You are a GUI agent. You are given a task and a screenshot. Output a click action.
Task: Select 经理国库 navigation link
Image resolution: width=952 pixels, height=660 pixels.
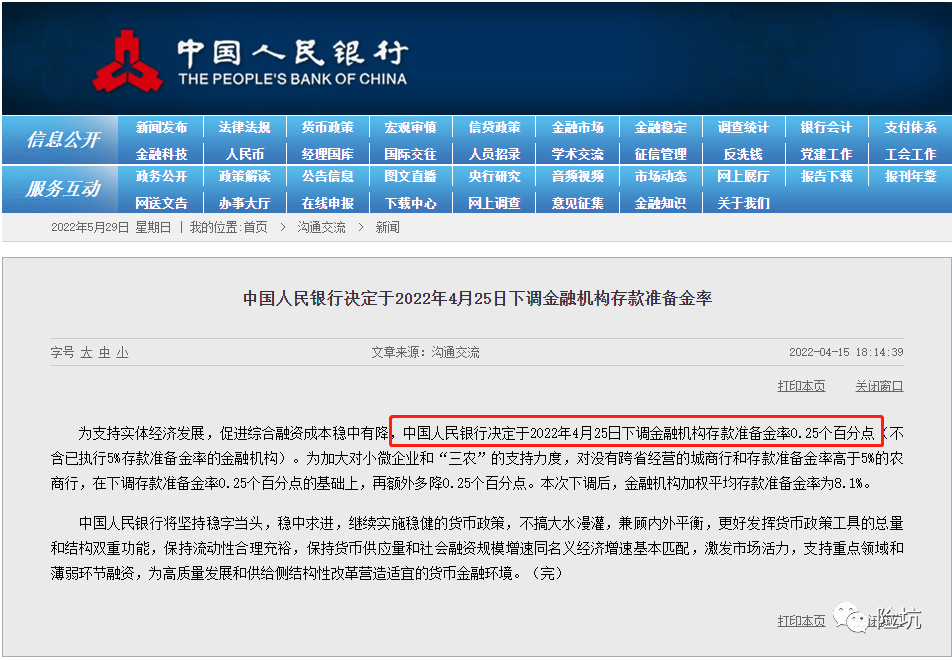tap(328, 154)
